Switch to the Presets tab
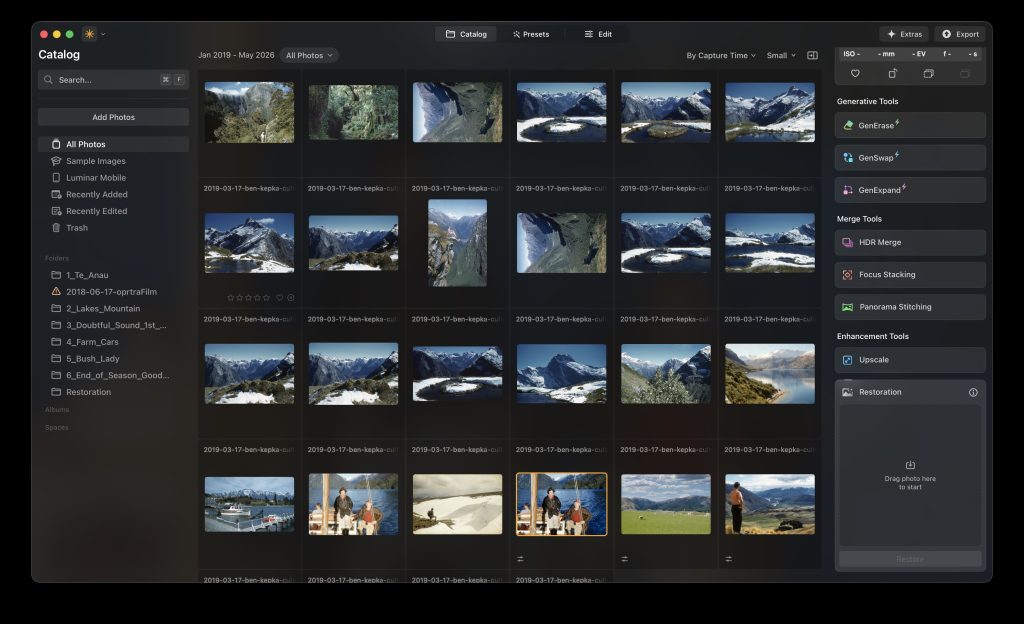Viewport: 1024px width, 624px height. pos(531,34)
